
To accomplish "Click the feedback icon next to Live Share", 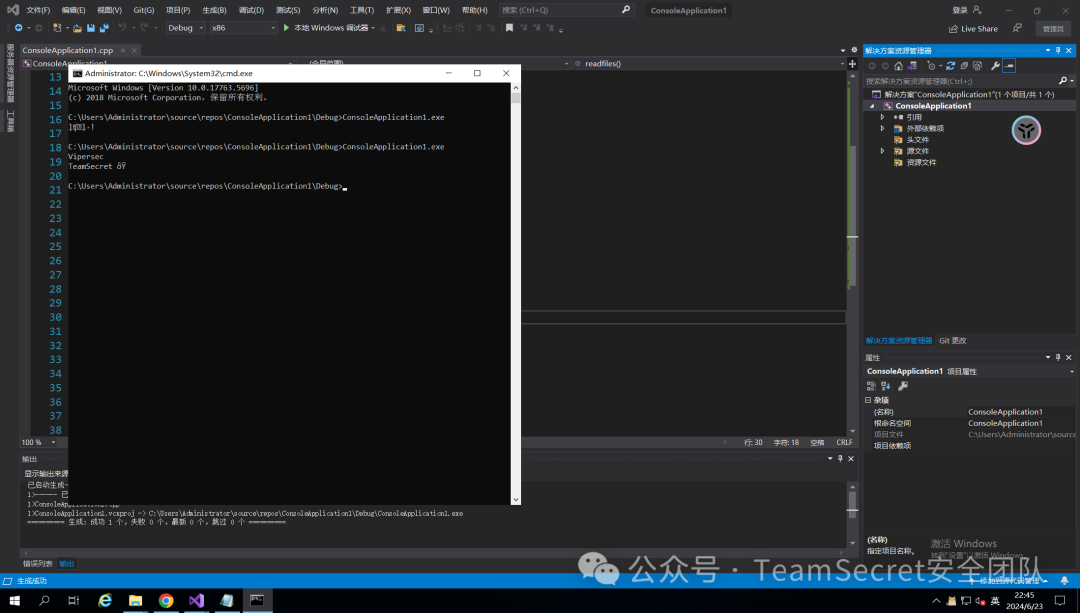I will coord(1017,28).
